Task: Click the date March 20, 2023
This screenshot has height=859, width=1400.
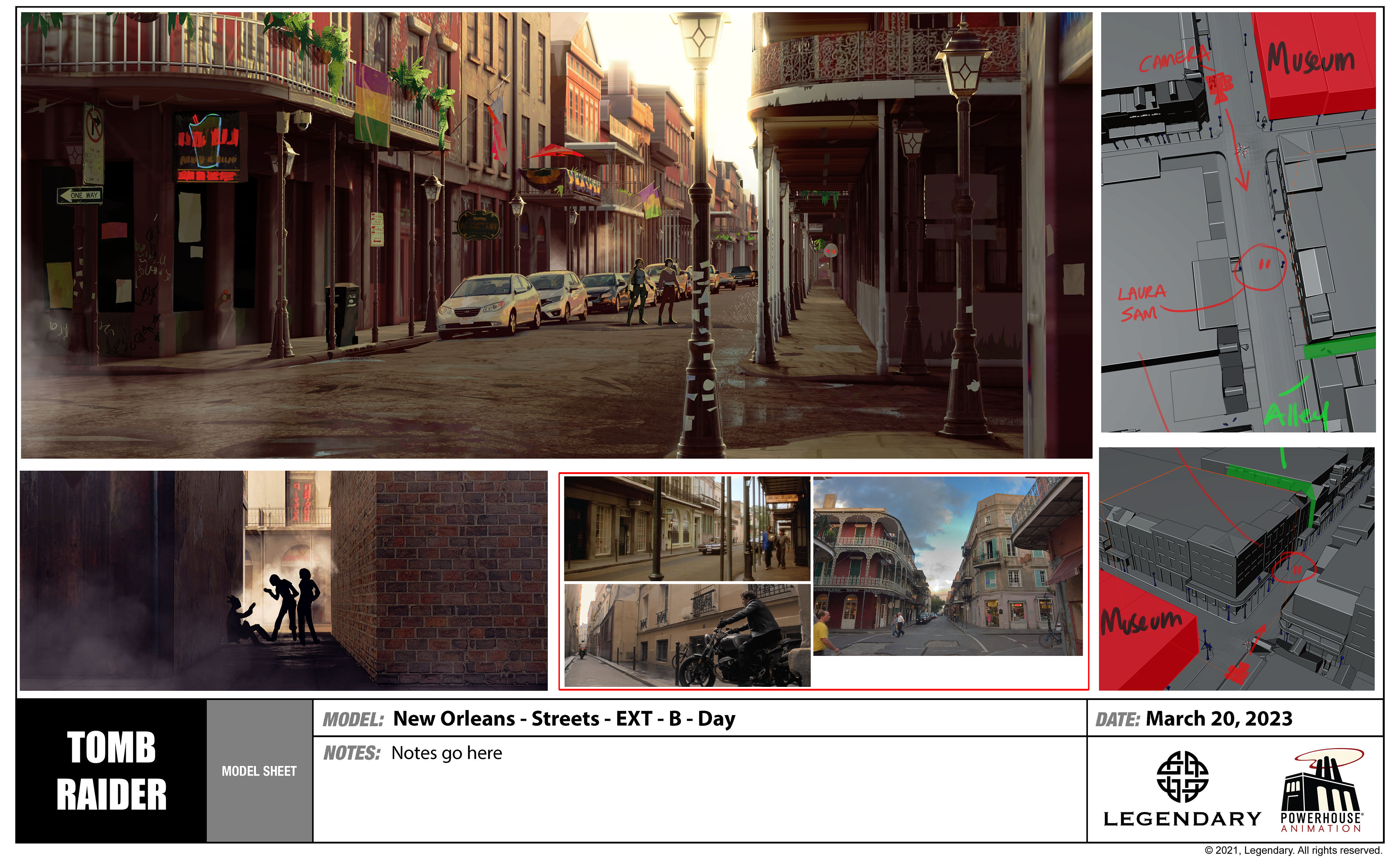Action: click(x=1219, y=719)
